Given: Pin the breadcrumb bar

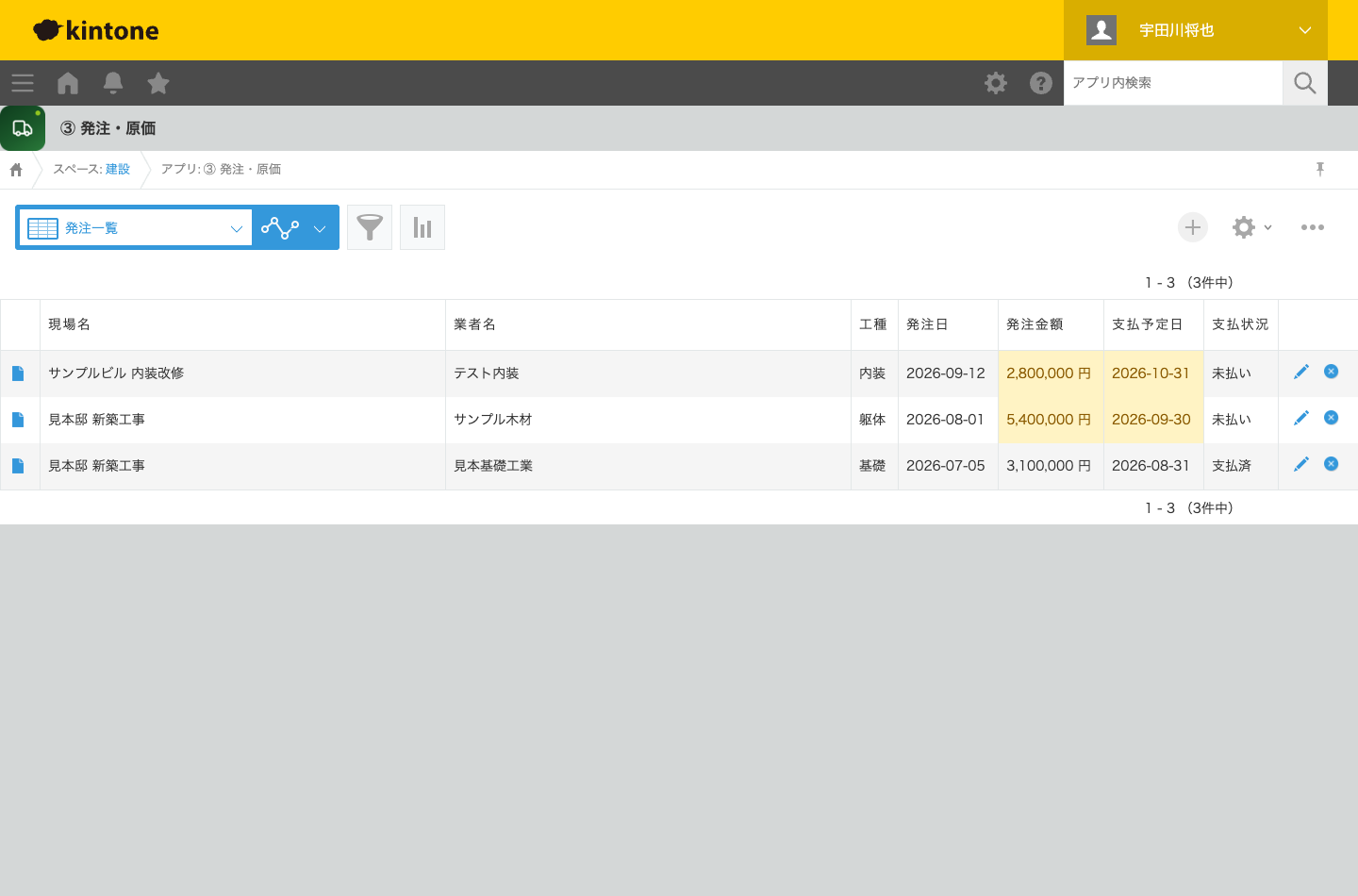Looking at the screenshot, I should coord(1320,169).
